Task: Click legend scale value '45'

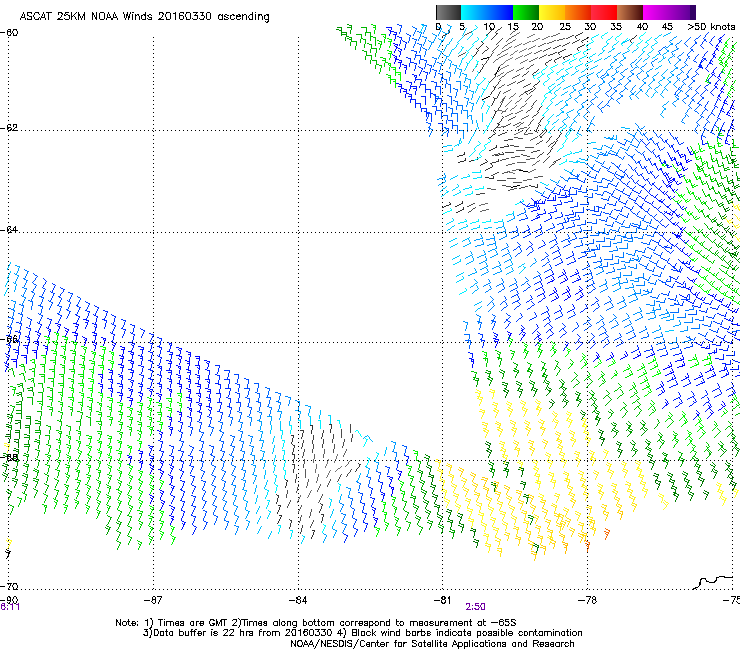Action: tap(667, 27)
